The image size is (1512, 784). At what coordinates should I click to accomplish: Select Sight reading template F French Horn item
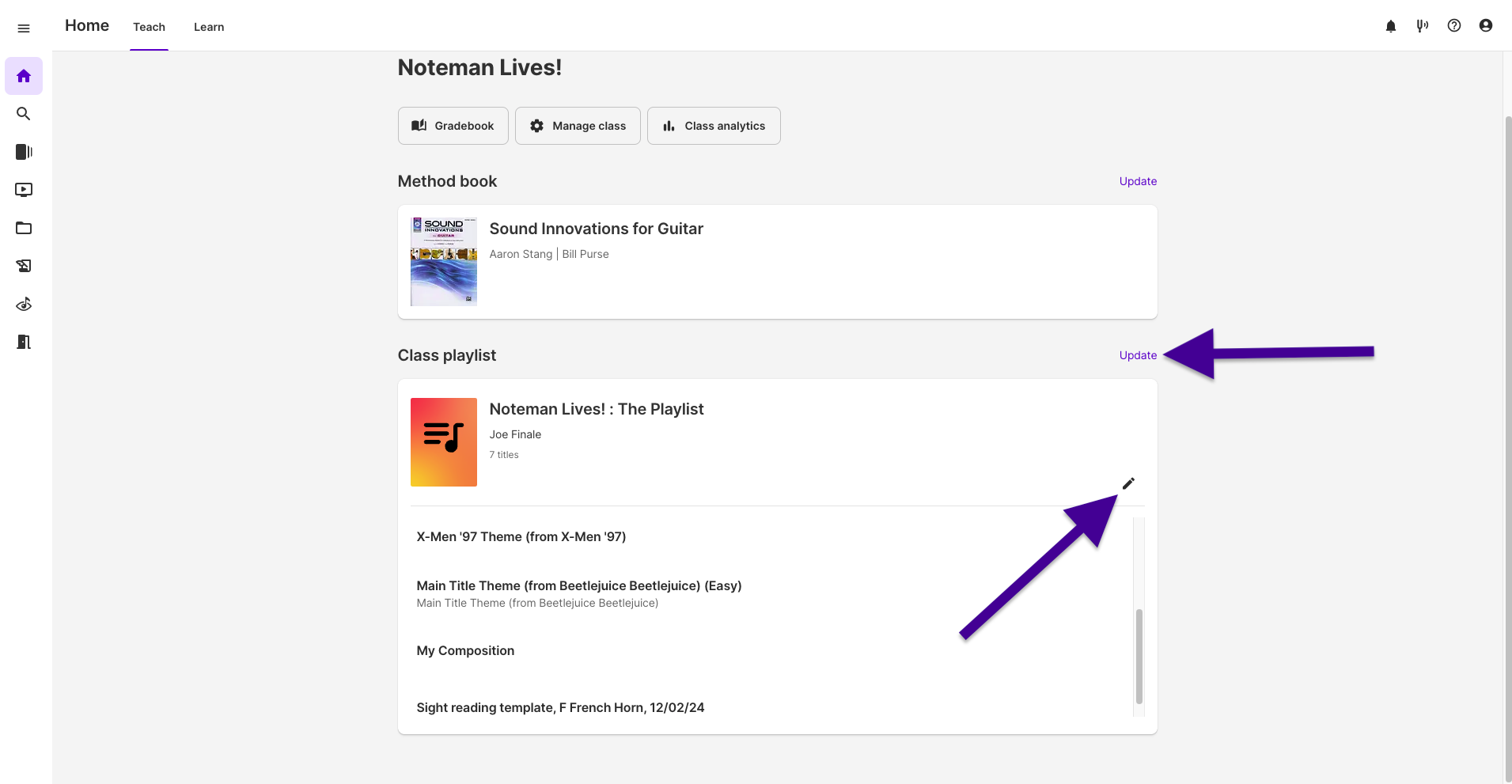(x=560, y=707)
